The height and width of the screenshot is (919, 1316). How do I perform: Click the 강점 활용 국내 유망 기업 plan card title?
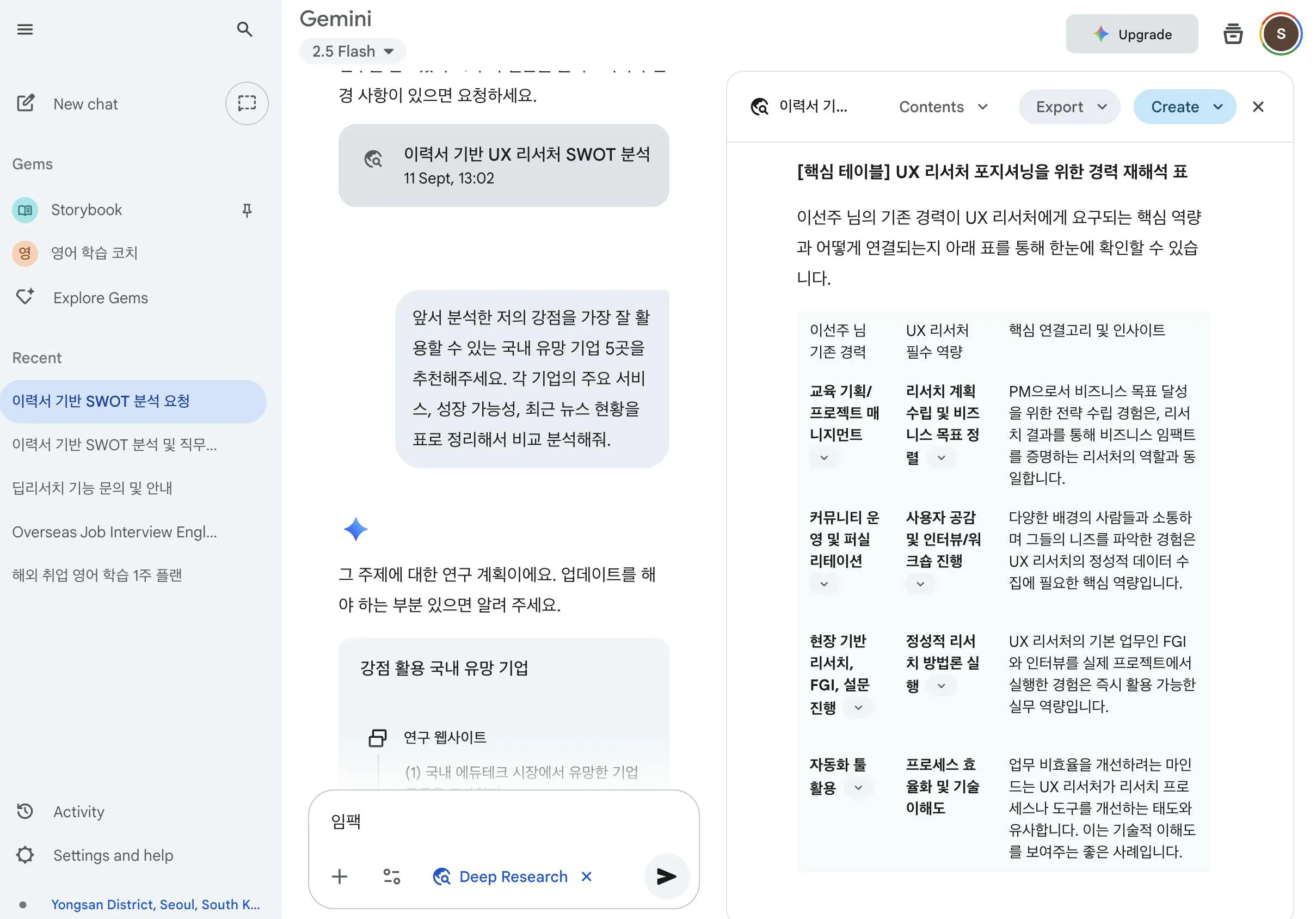click(444, 667)
